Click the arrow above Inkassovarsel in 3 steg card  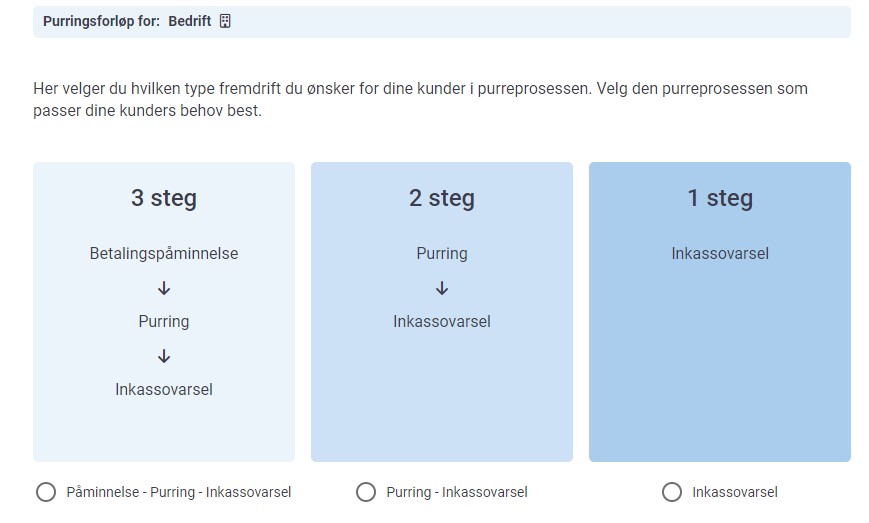[x=164, y=356]
